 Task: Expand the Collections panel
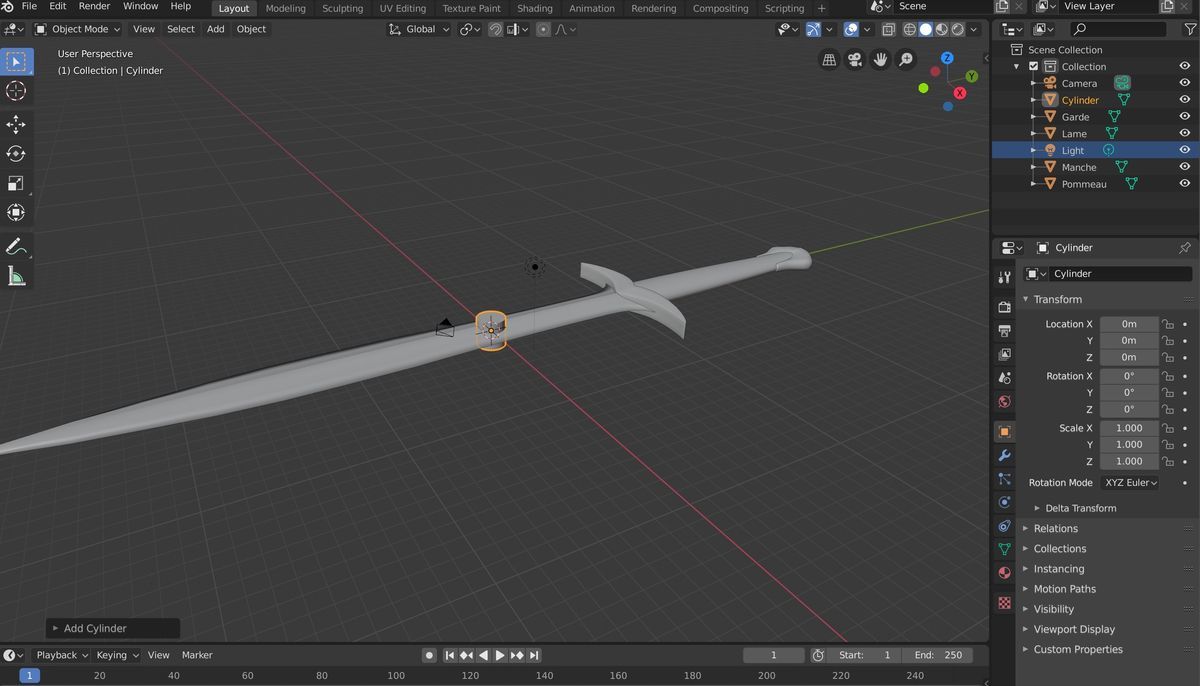(1060, 548)
